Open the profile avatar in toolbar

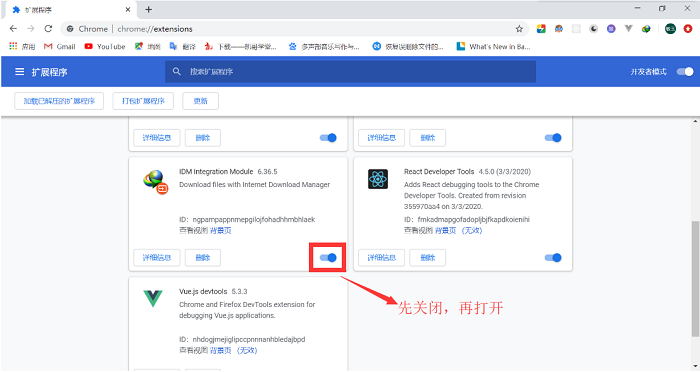point(671,29)
